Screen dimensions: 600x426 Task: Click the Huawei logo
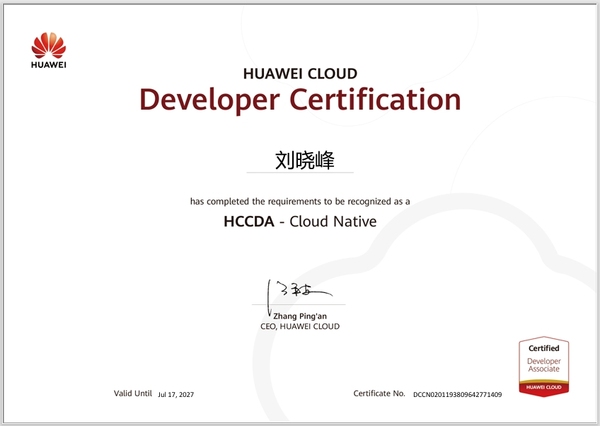click(x=49, y=51)
